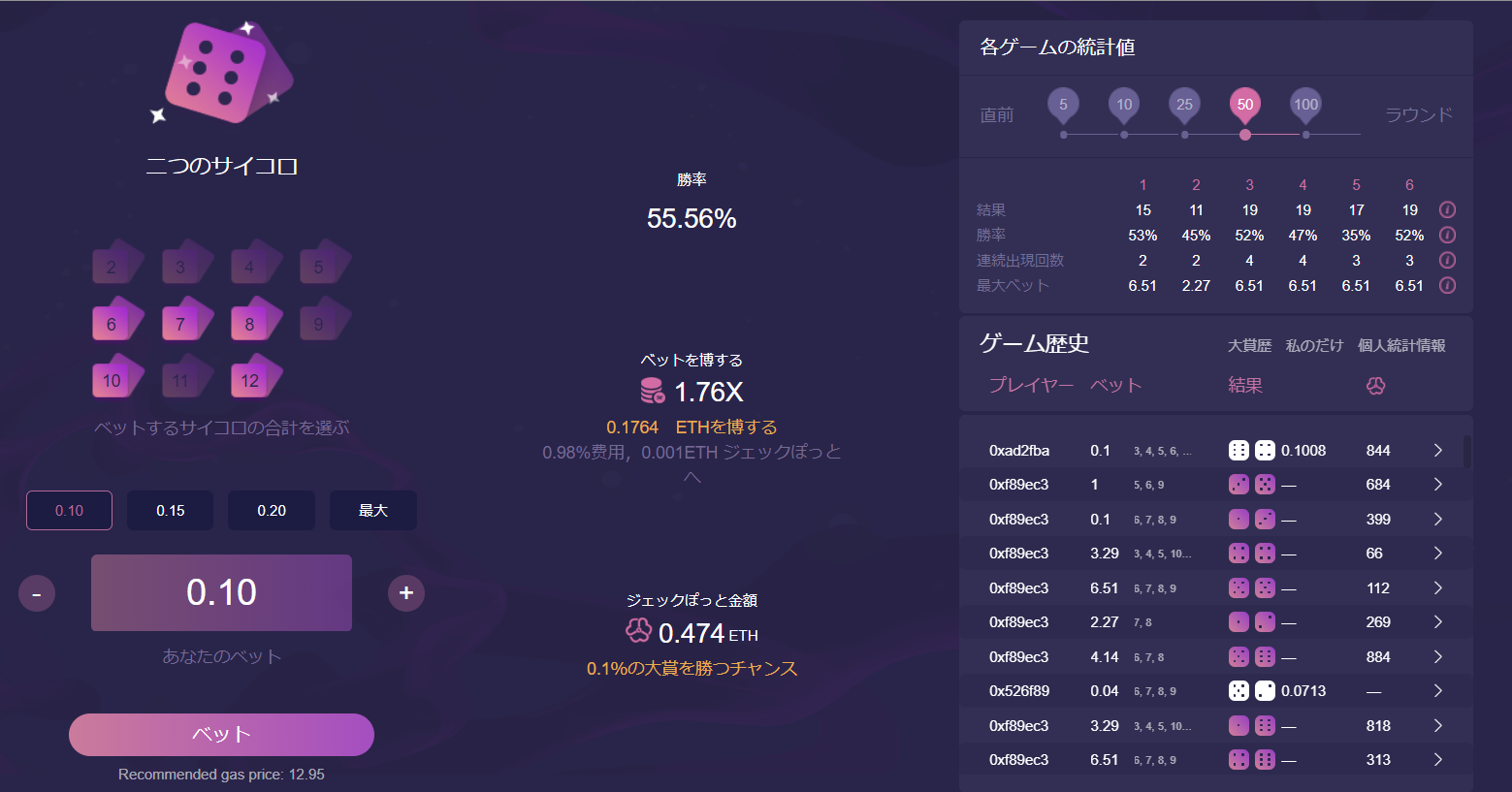Deselect dice sum 7 tile
The image size is (1512, 792).
186,319
